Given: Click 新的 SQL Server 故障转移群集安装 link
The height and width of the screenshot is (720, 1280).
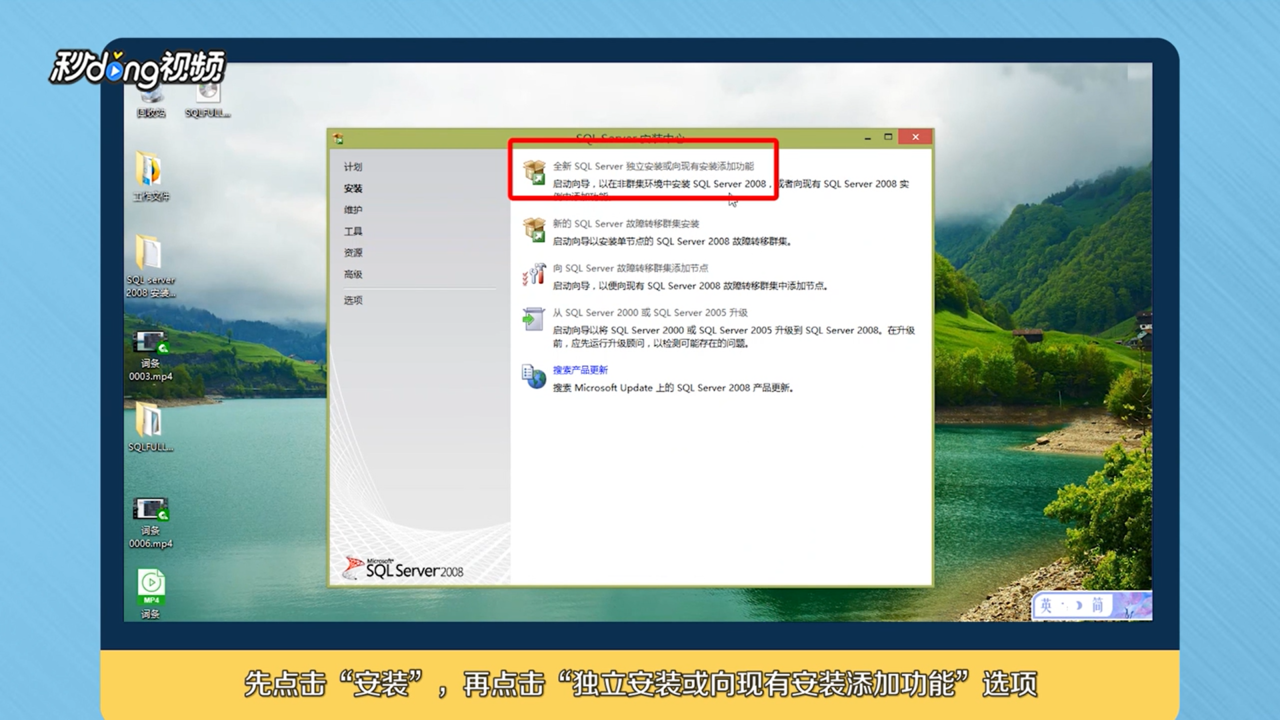Looking at the screenshot, I should [626, 224].
